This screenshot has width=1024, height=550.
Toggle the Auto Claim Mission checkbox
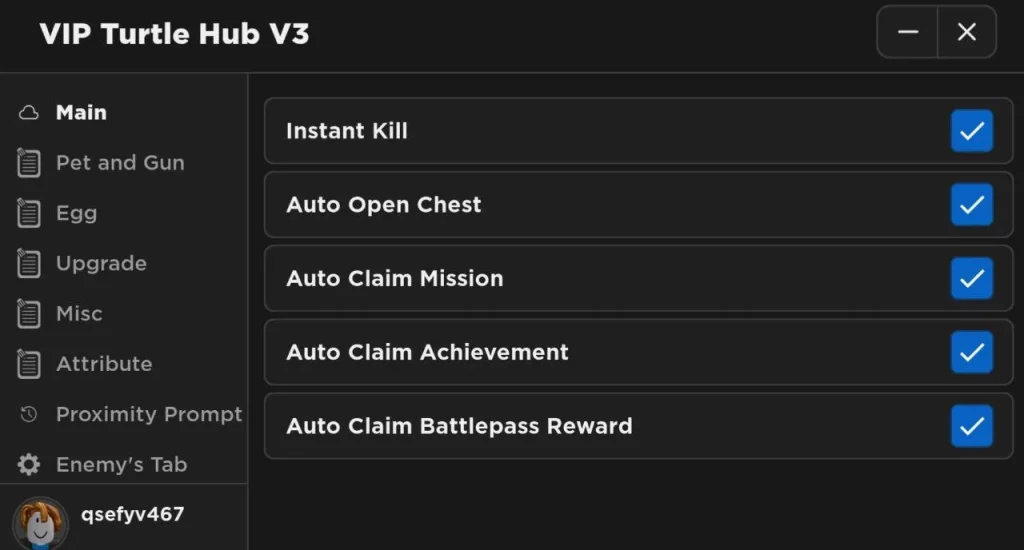tap(971, 279)
